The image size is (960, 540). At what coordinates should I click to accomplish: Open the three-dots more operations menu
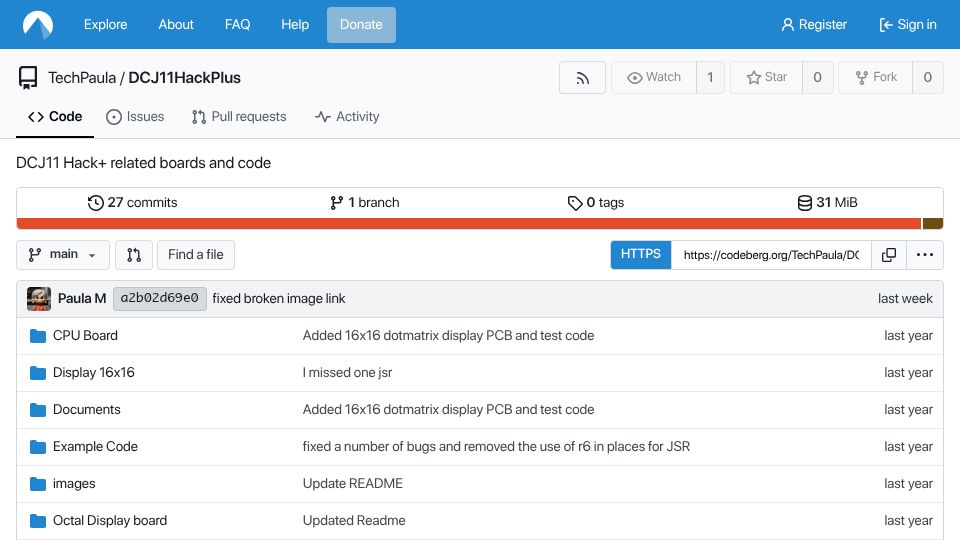point(924,255)
